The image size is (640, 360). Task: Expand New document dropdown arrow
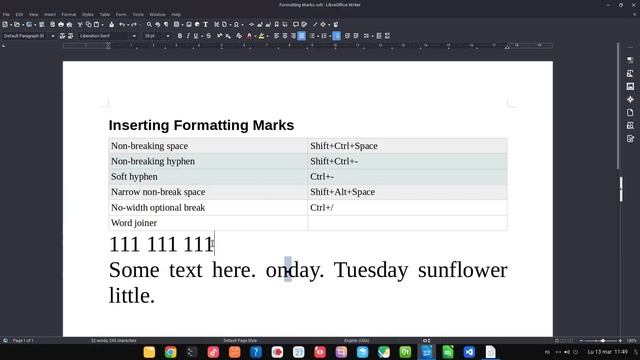pyautogui.click(x=11, y=24)
